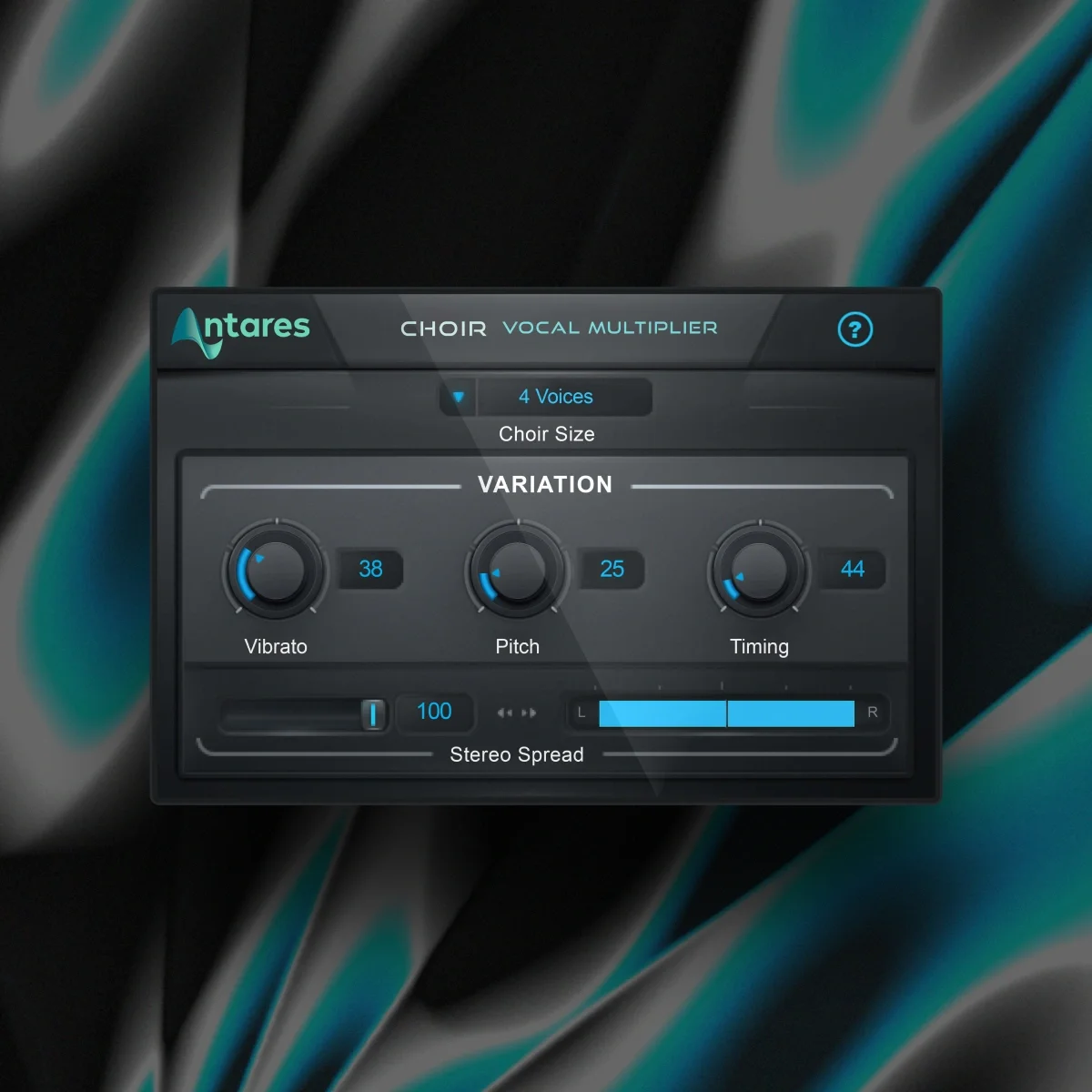1092x1092 pixels.
Task: Click the 4 Voices choir size field
Action: [564, 397]
